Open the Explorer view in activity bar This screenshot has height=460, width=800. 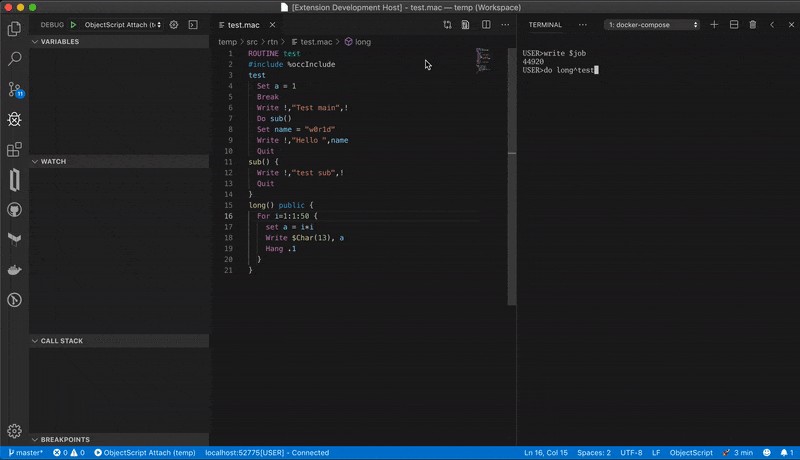click(x=14, y=29)
